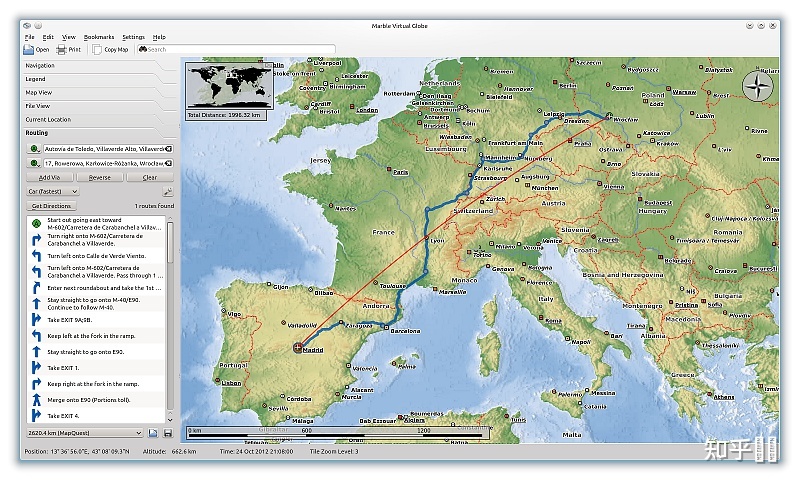
Task: Click the 17, Rowerowa destination address field
Action: pos(104,163)
